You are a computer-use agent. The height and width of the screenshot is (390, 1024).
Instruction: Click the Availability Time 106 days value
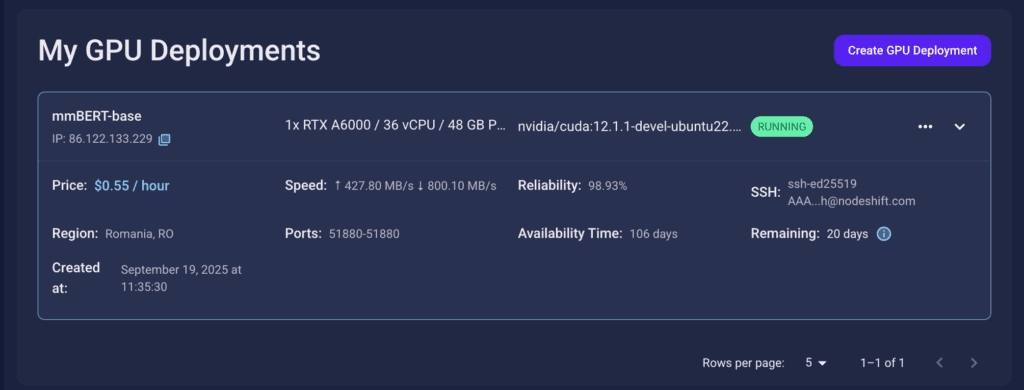click(654, 234)
